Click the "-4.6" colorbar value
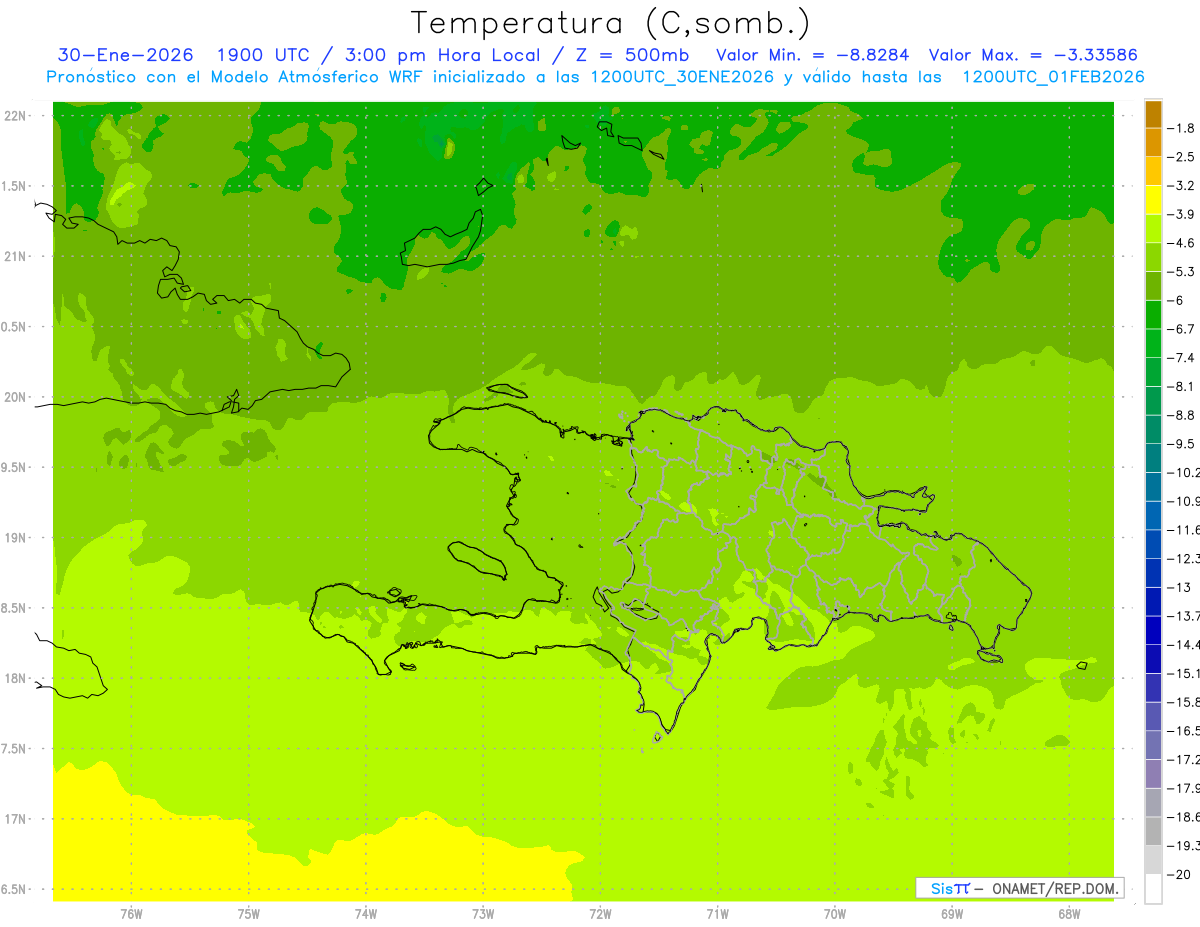The image size is (1200, 927). [x=1183, y=243]
